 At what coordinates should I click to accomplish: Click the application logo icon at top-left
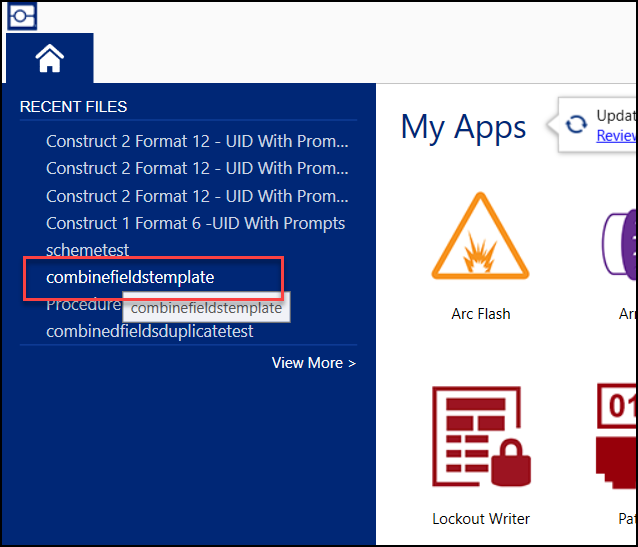[x=22, y=15]
